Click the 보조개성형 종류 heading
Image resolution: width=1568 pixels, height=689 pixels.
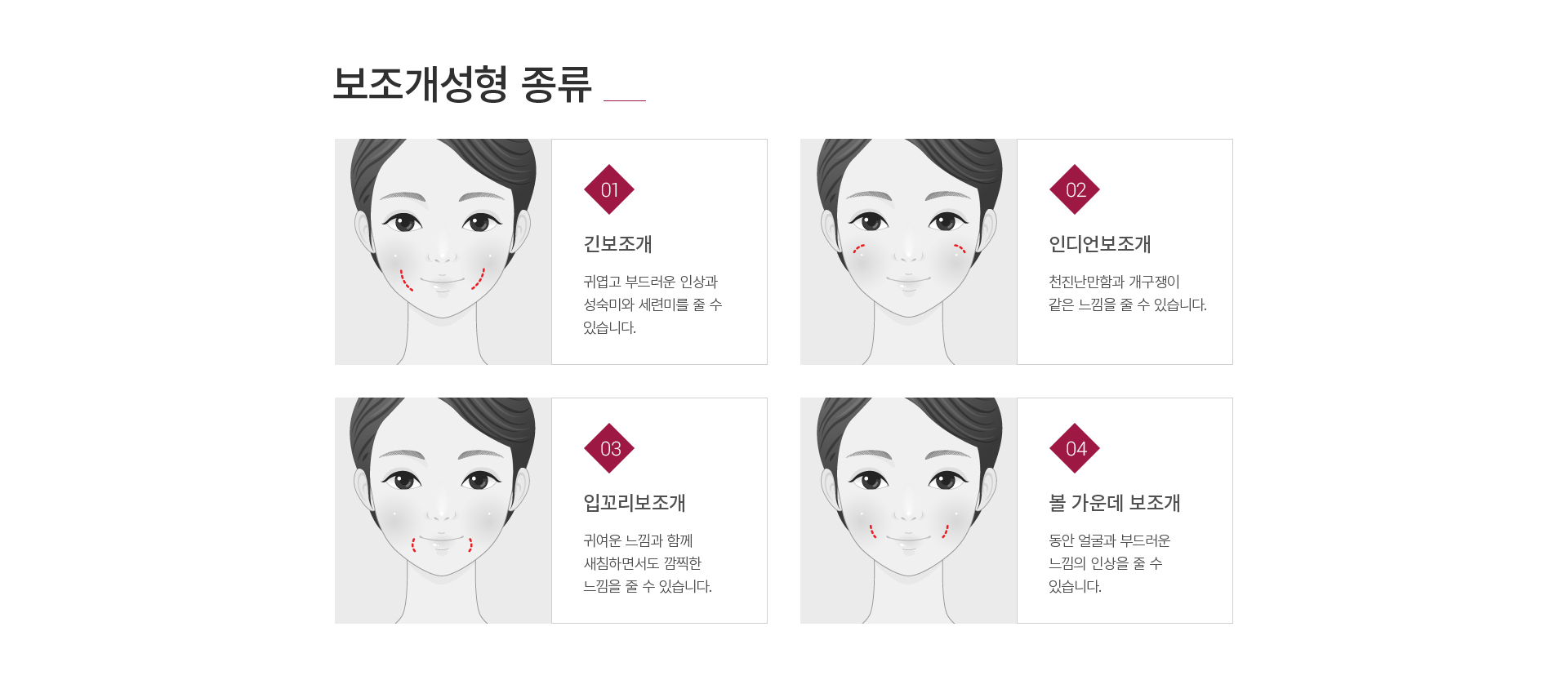pos(462,84)
